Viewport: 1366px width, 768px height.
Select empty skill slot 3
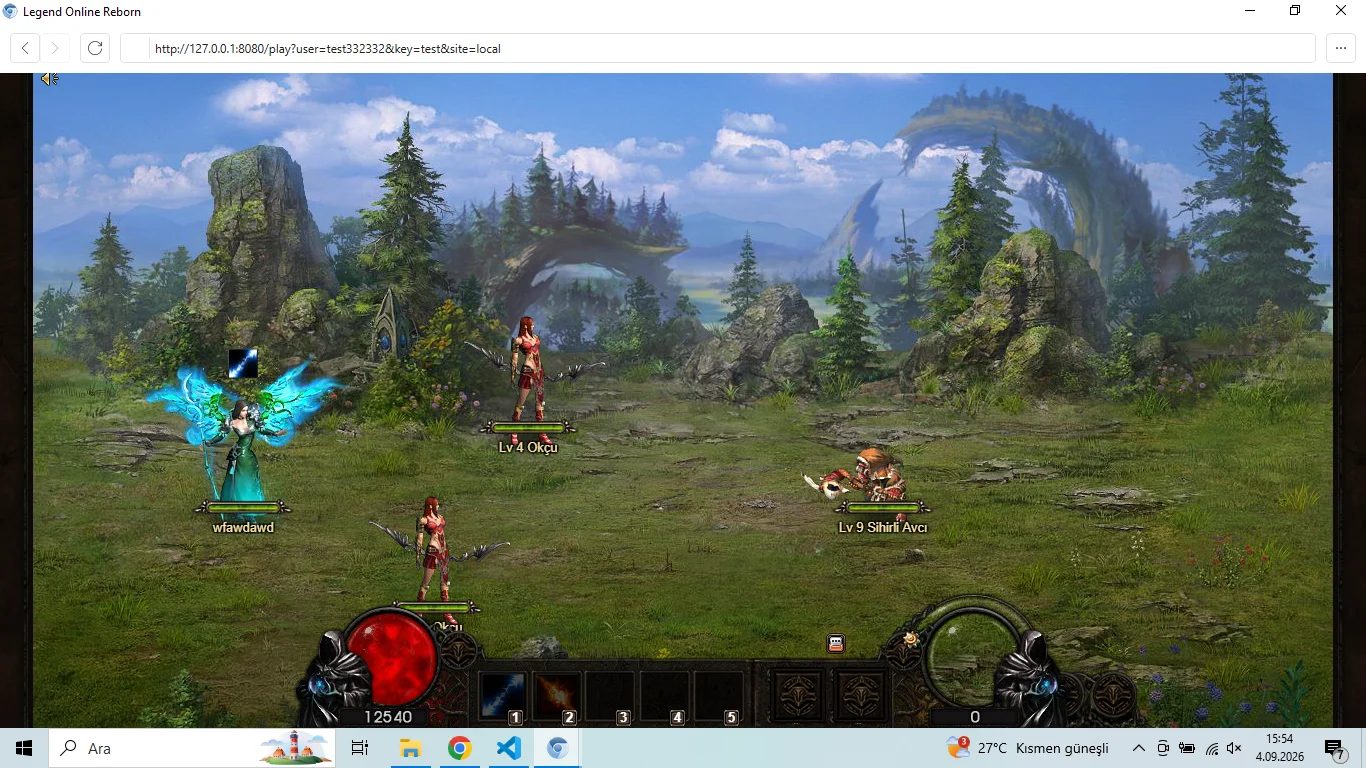(610, 696)
